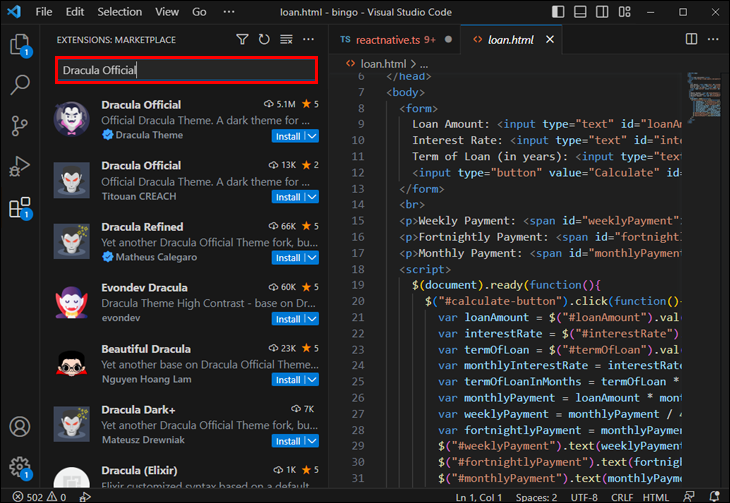Click publisher name Matheus Calegaro
This screenshot has width=730, height=503.
click(156, 257)
